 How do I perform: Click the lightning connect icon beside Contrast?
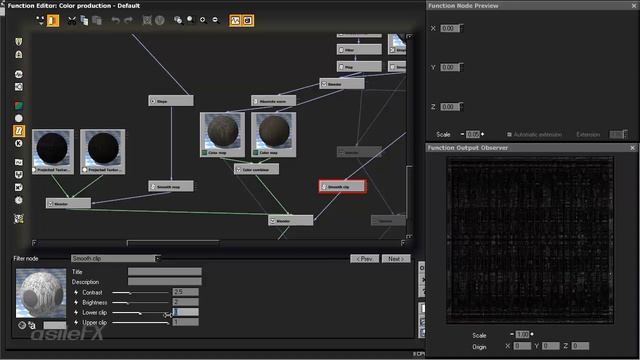tap(76, 292)
